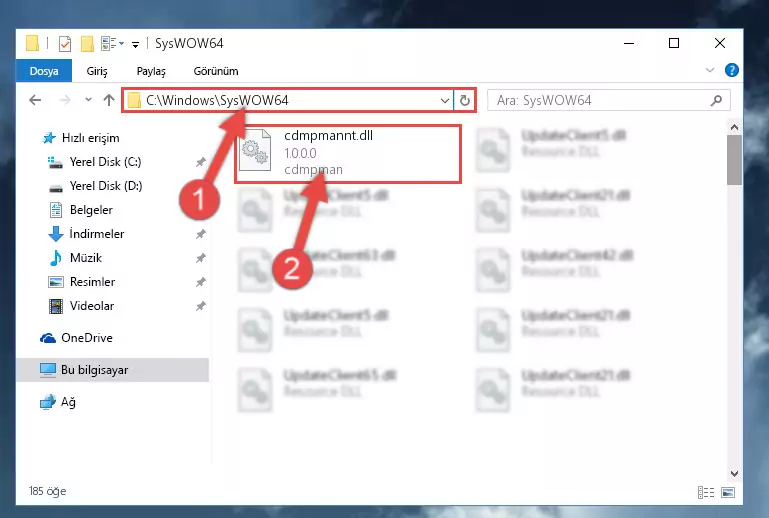769x518 pixels.
Task: Click Properties icon in quick access toolbar
Action: point(65,44)
